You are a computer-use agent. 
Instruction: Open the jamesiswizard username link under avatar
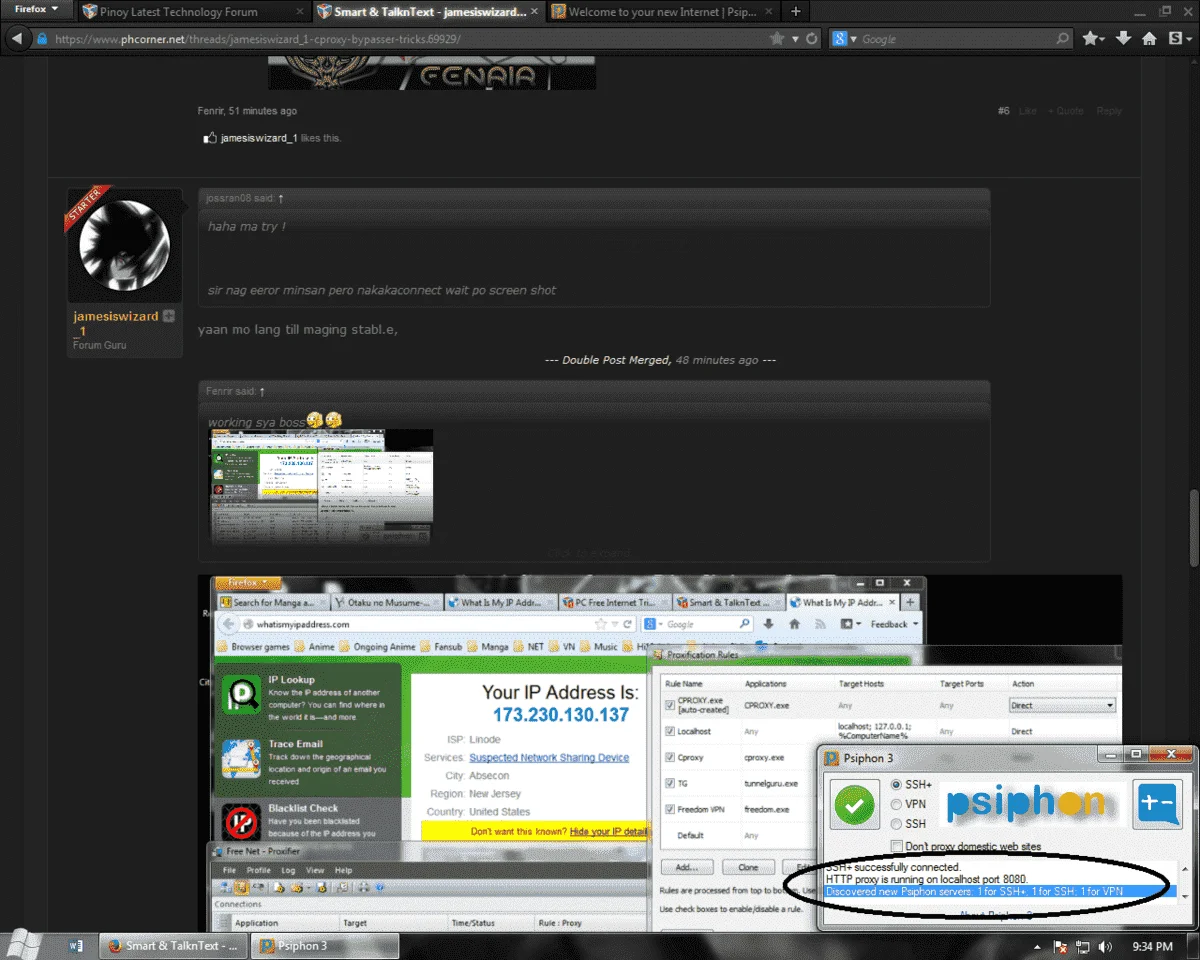point(116,323)
